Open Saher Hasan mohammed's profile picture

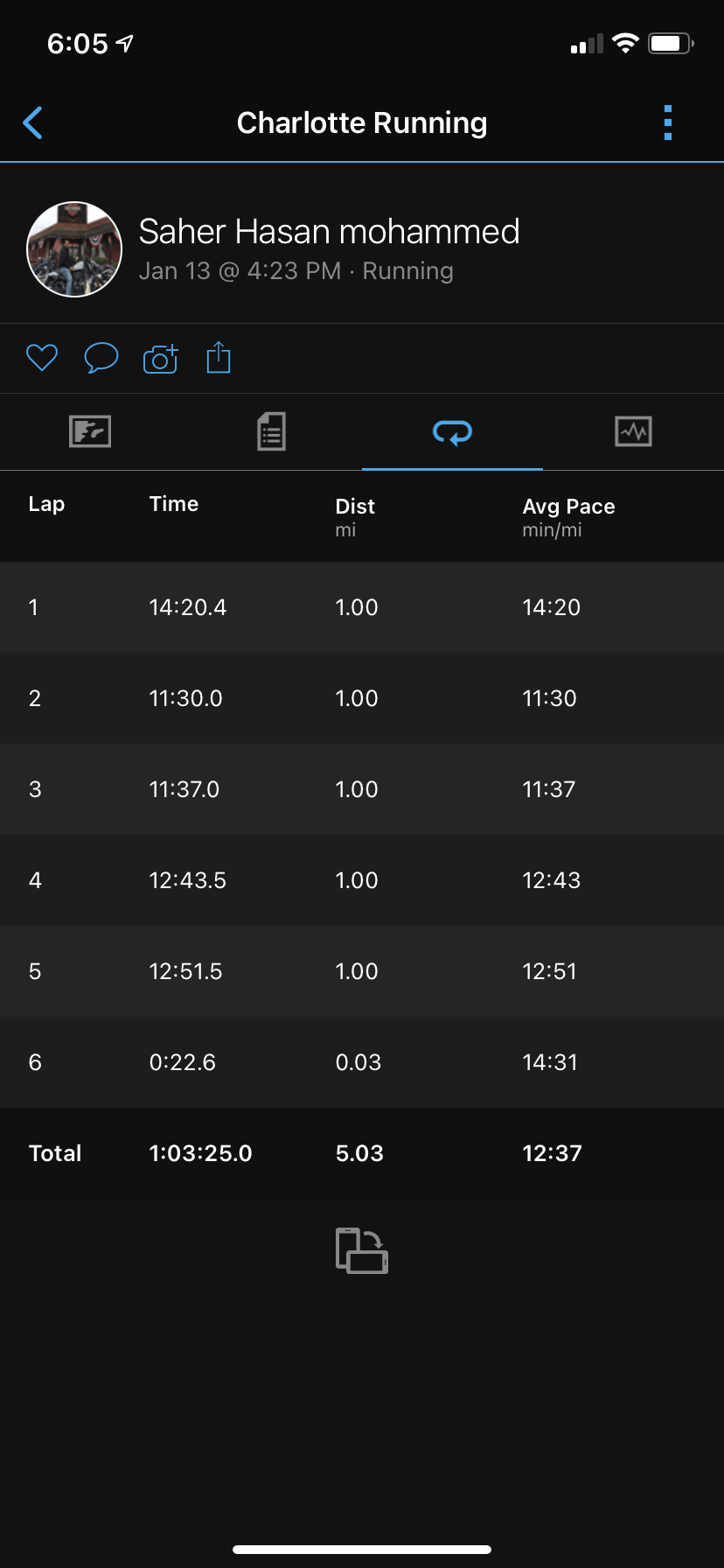point(74,249)
